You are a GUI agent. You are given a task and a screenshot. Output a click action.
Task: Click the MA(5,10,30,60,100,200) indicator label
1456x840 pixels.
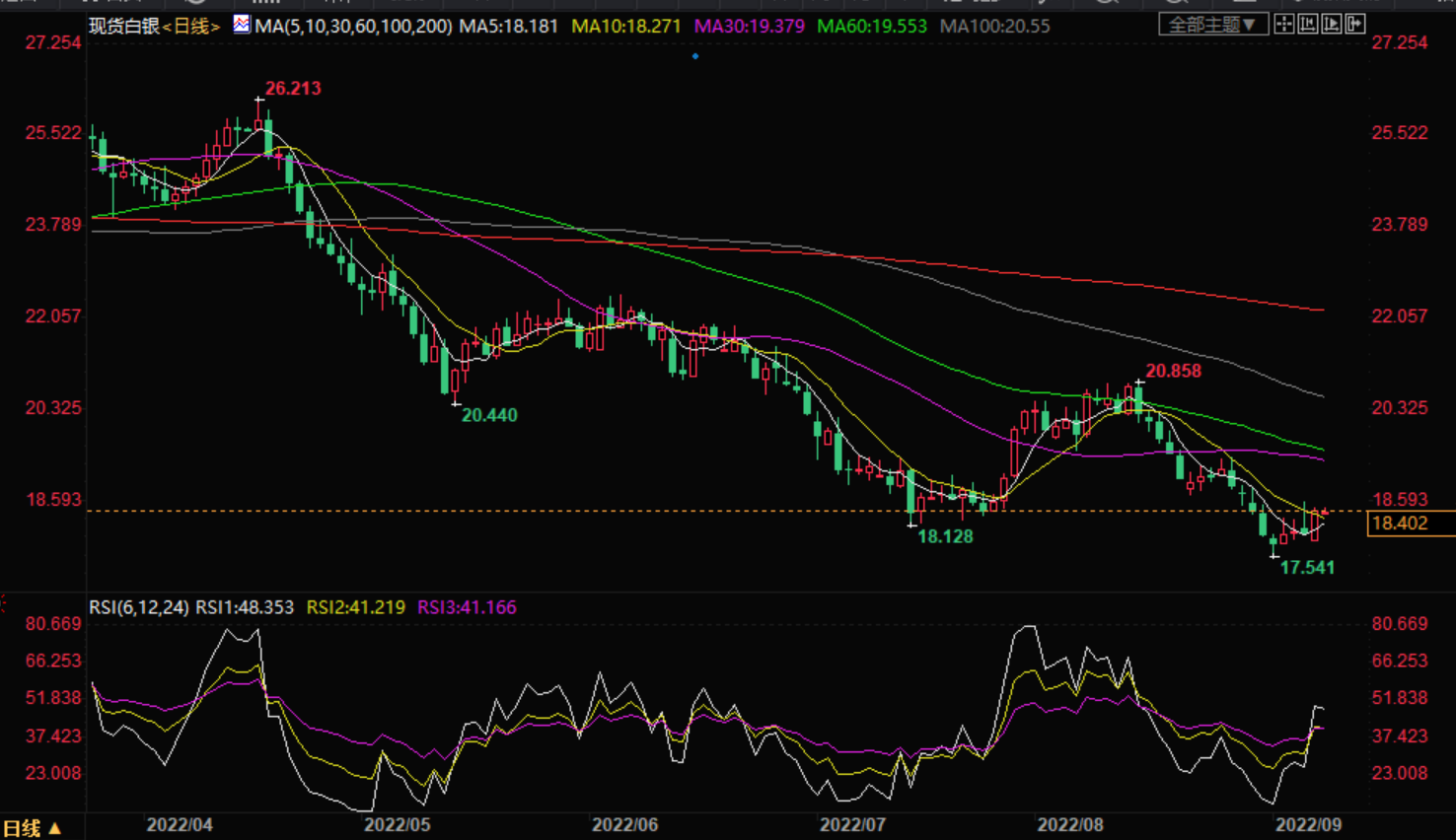(353, 27)
